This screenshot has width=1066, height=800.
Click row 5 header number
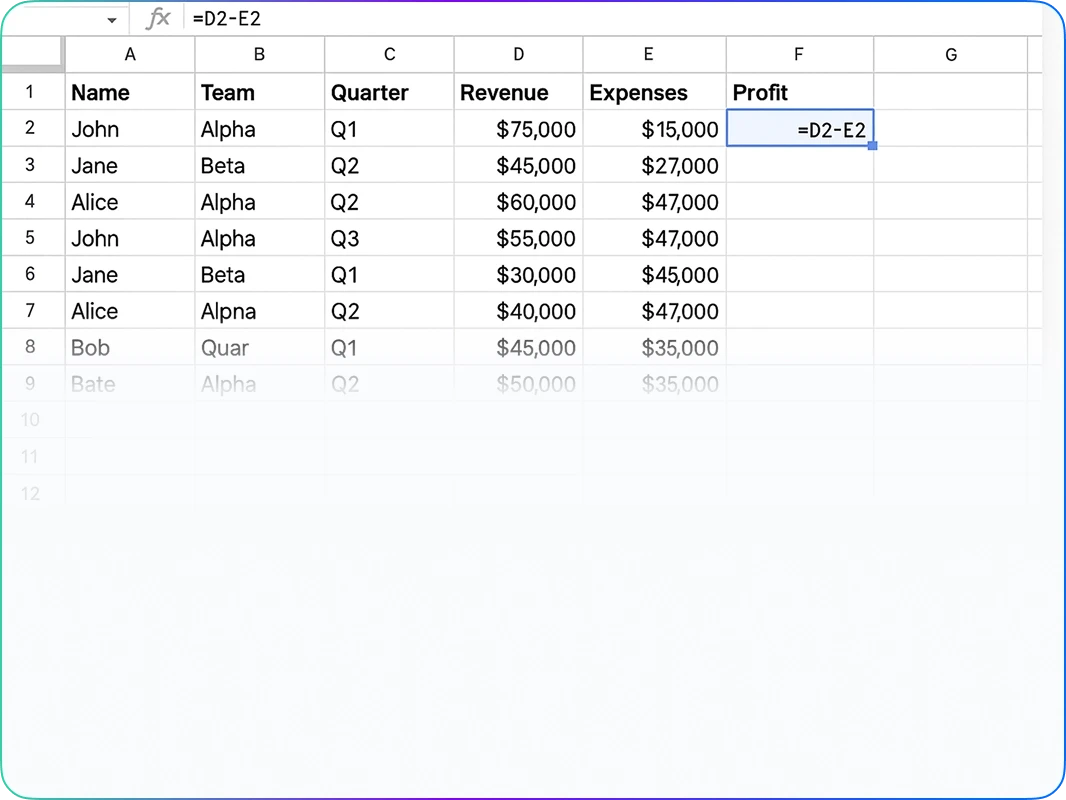[x=31, y=238]
